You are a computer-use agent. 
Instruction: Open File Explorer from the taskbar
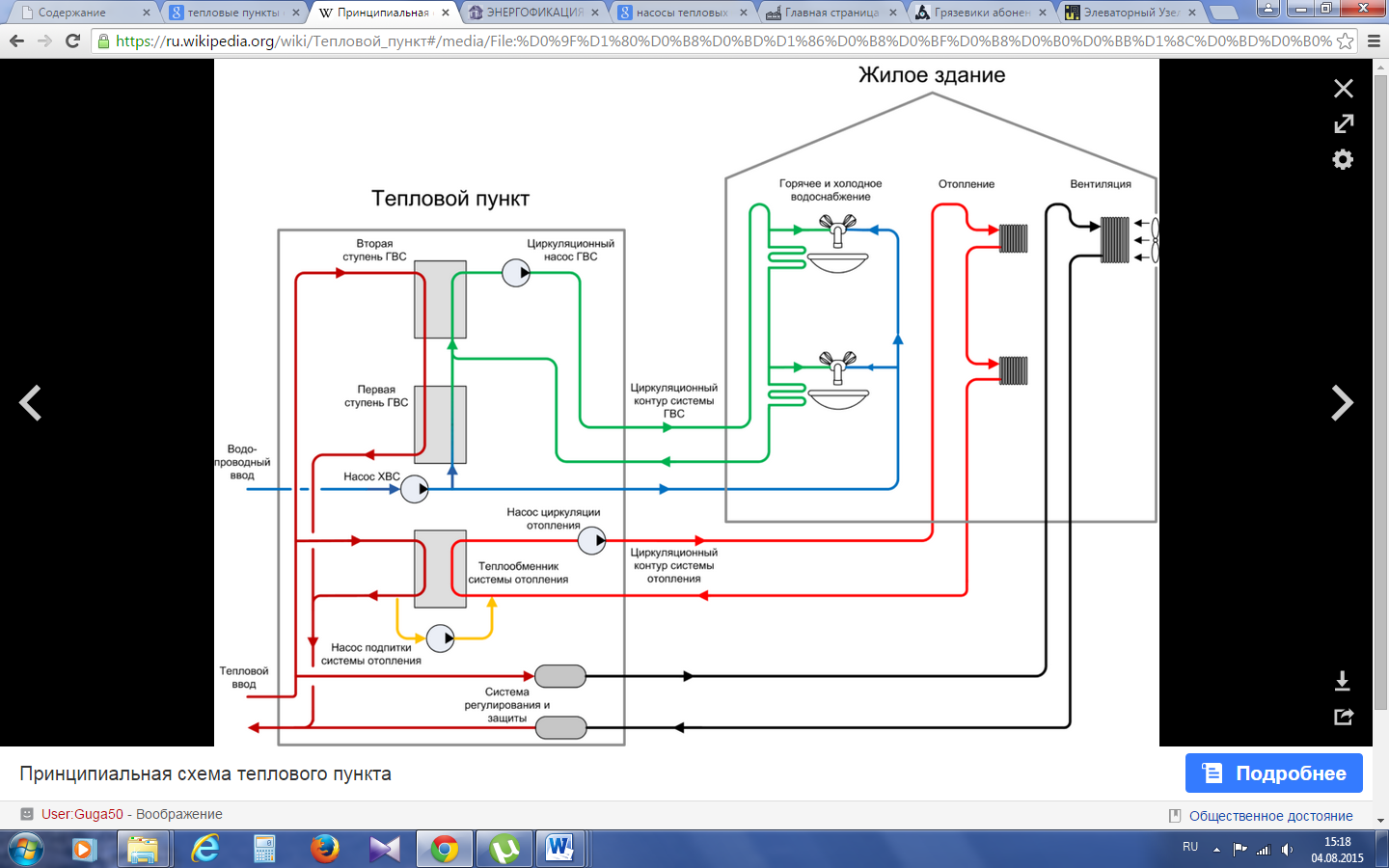144,849
